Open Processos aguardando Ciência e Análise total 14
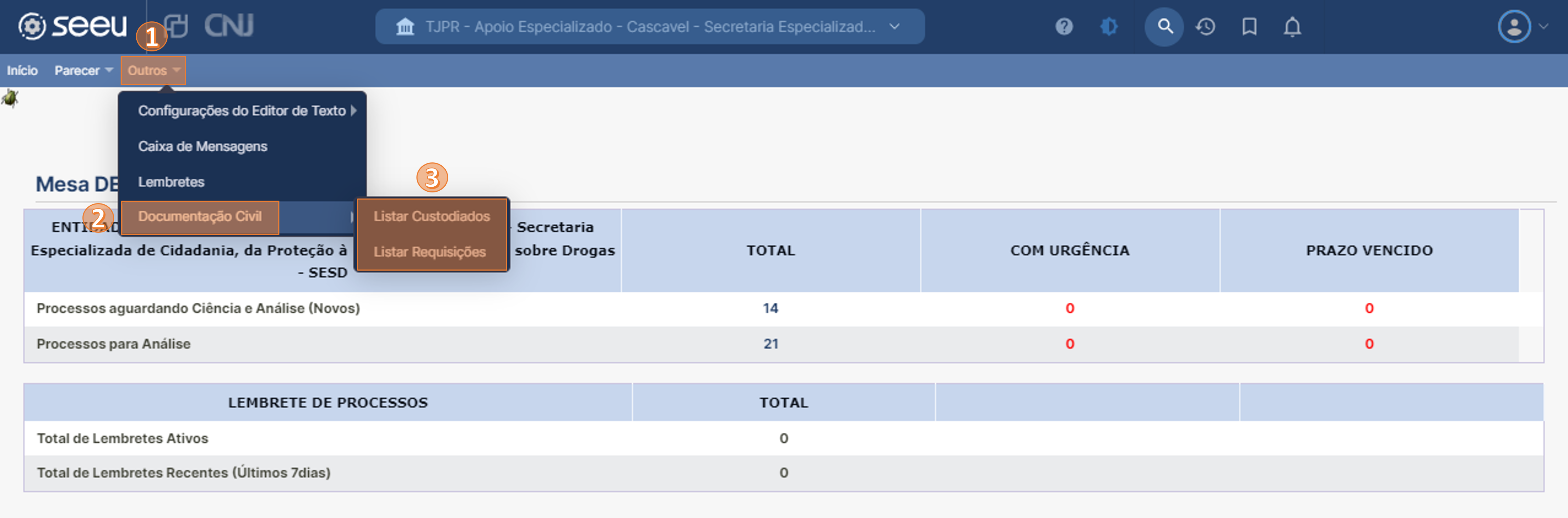 click(x=770, y=308)
